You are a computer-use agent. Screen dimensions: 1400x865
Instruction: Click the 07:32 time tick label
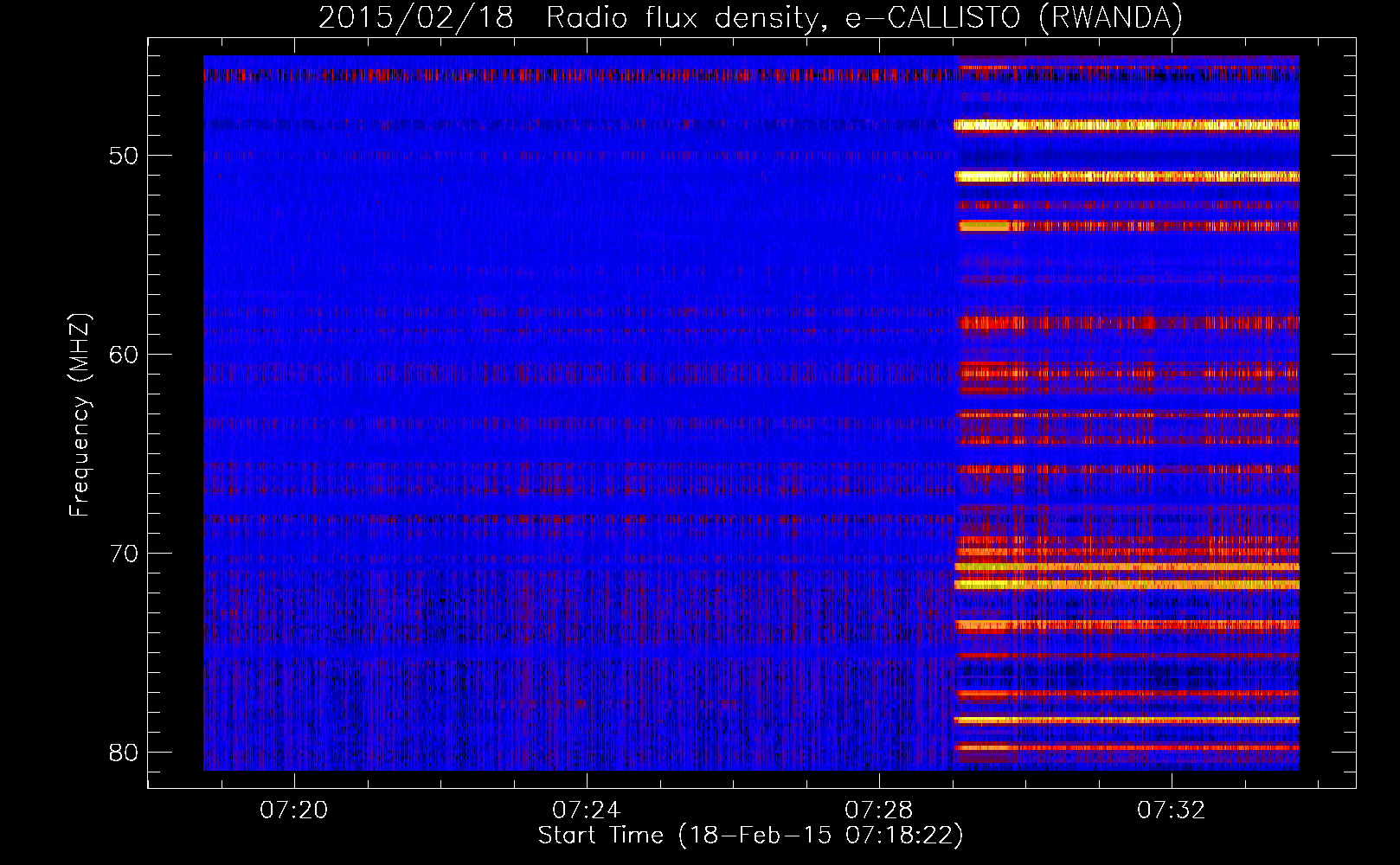(x=1172, y=810)
